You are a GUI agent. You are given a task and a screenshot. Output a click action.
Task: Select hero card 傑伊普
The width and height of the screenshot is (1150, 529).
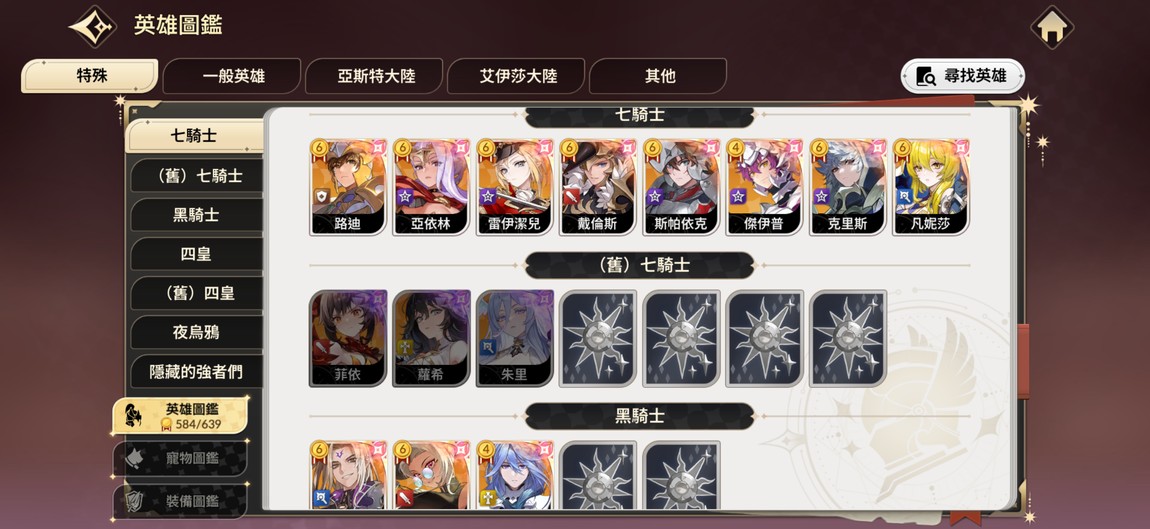coord(764,186)
